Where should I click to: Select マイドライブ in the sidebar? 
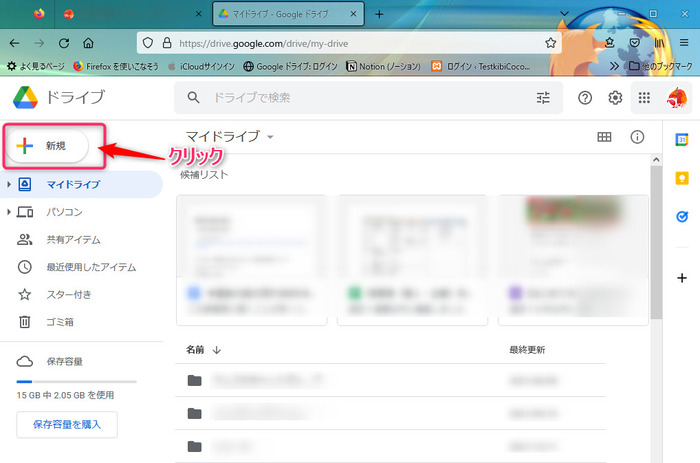point(81,184)
